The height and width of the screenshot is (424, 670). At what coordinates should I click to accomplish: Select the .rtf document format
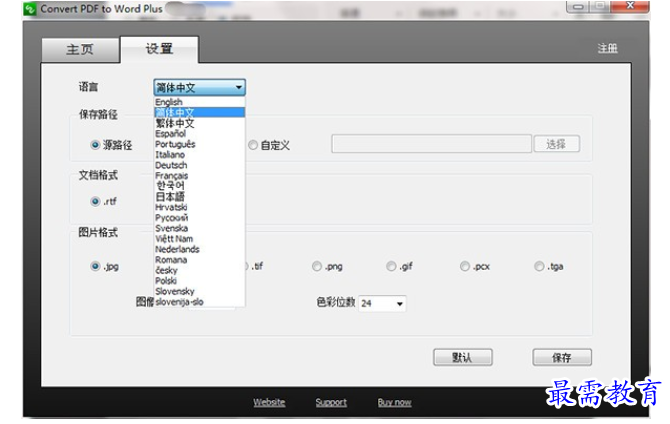(x=95, y=201)
